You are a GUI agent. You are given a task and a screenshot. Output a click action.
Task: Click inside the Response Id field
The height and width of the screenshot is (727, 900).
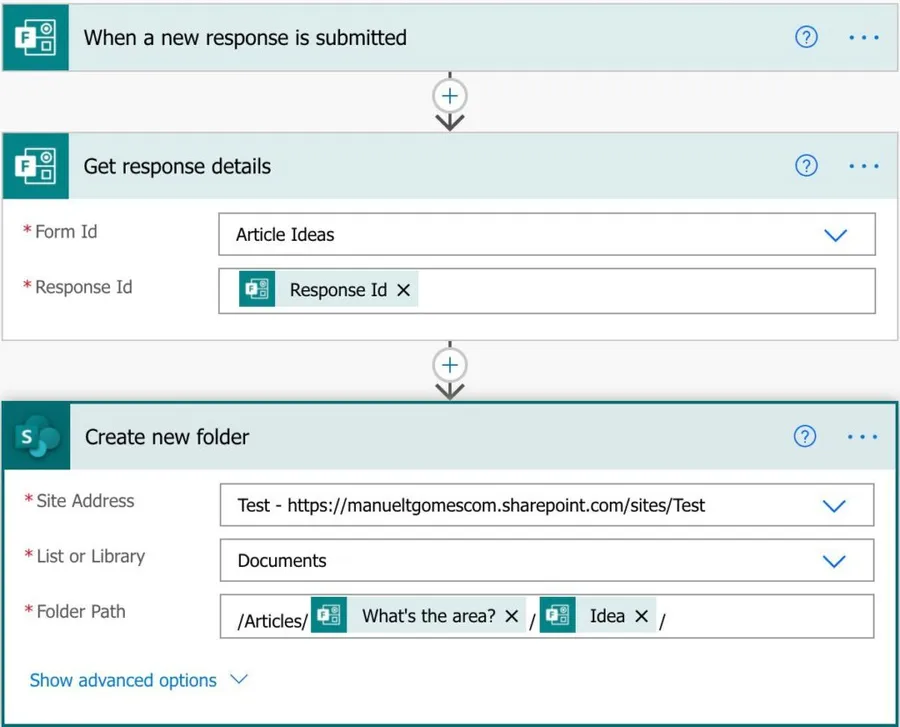[x=640, y=290]
